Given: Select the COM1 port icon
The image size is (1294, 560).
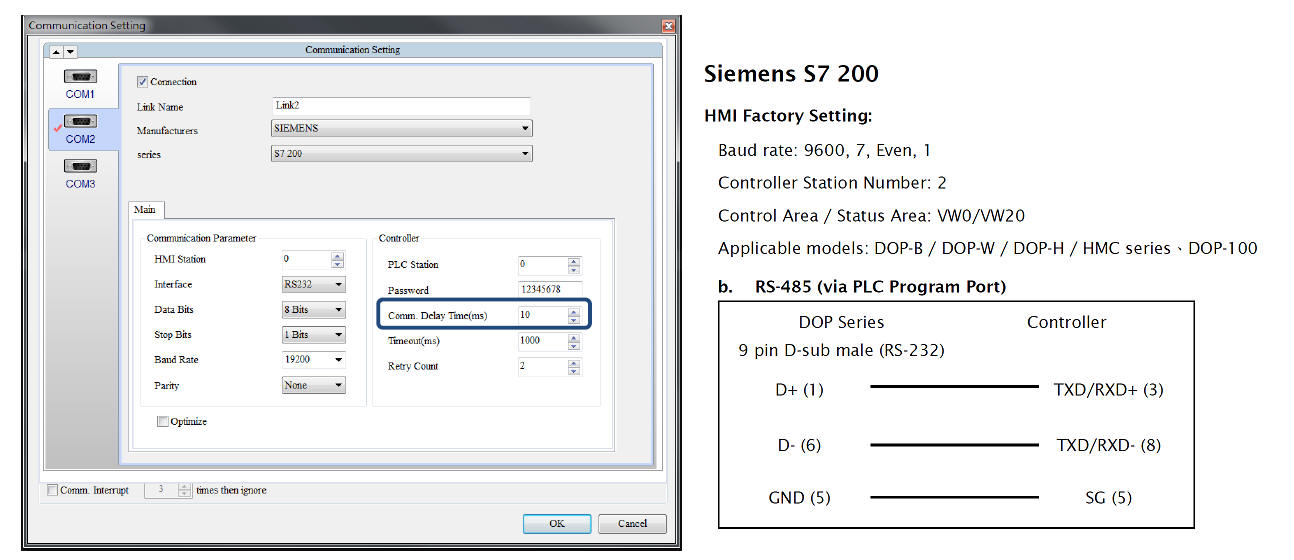Looking at the screenshot, I should coord(80,77).
